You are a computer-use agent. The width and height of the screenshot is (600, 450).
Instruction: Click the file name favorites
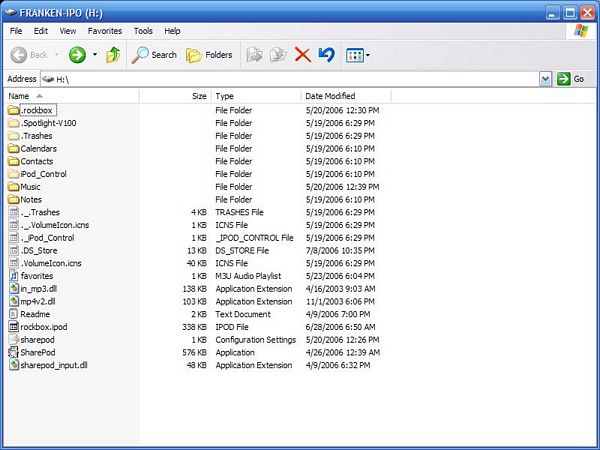(37, 276)
